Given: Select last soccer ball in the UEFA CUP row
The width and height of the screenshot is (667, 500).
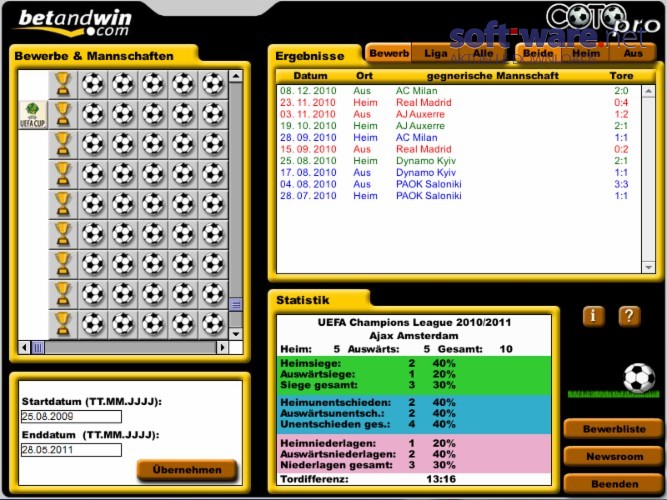Looking at the screenshot, I should pos(213,114).
